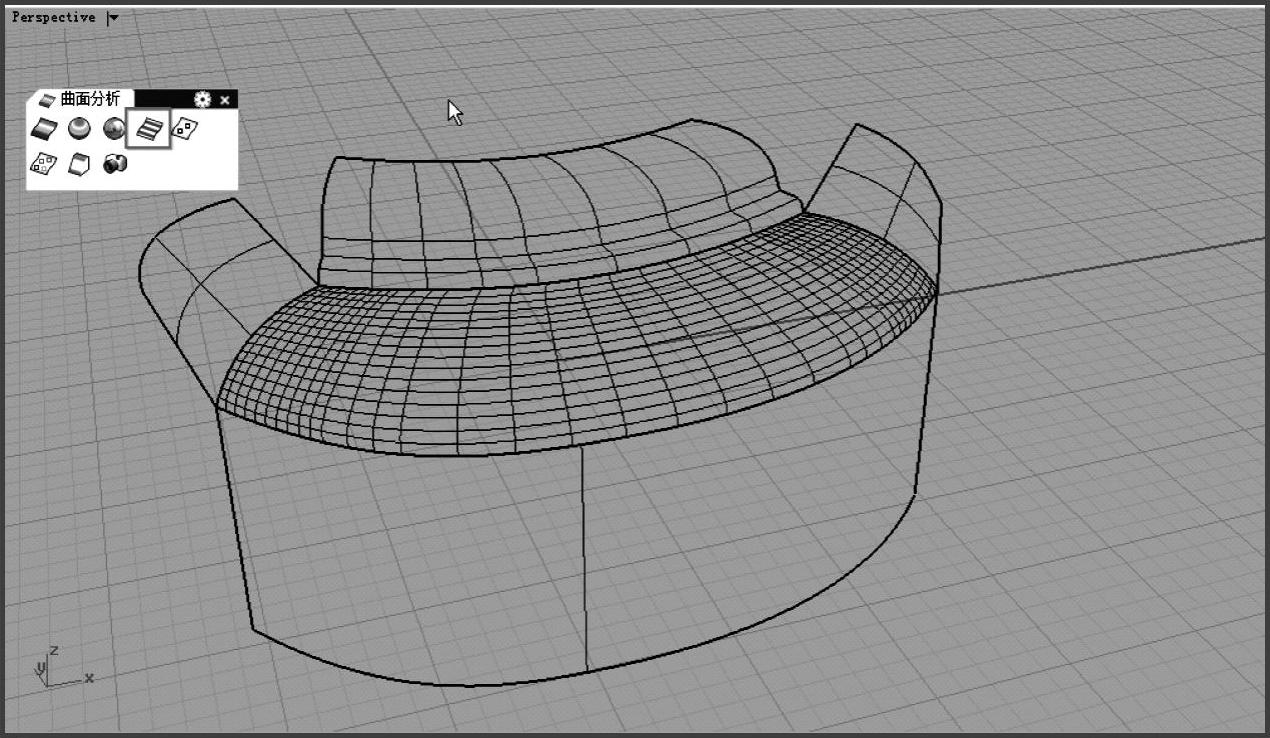Click the camera capture icon
Screen dimensions: 1270x738
(114, 163)
